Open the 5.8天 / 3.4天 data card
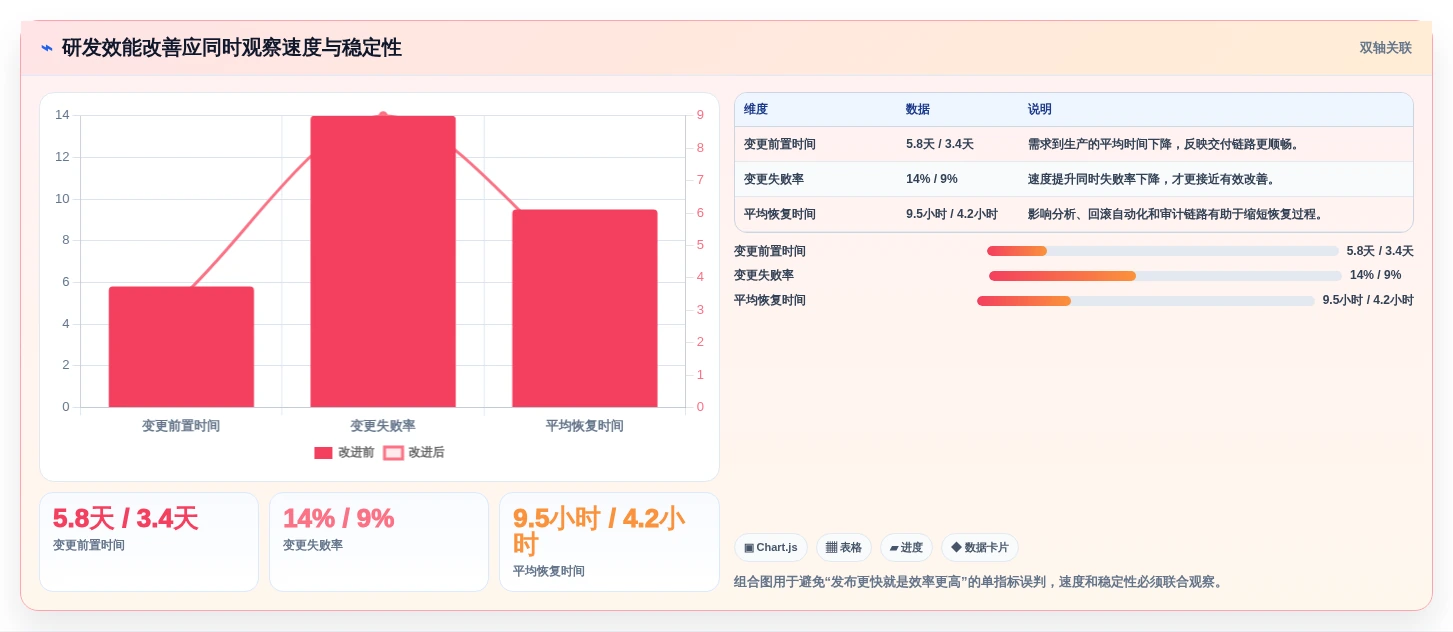 pos(149,542)
